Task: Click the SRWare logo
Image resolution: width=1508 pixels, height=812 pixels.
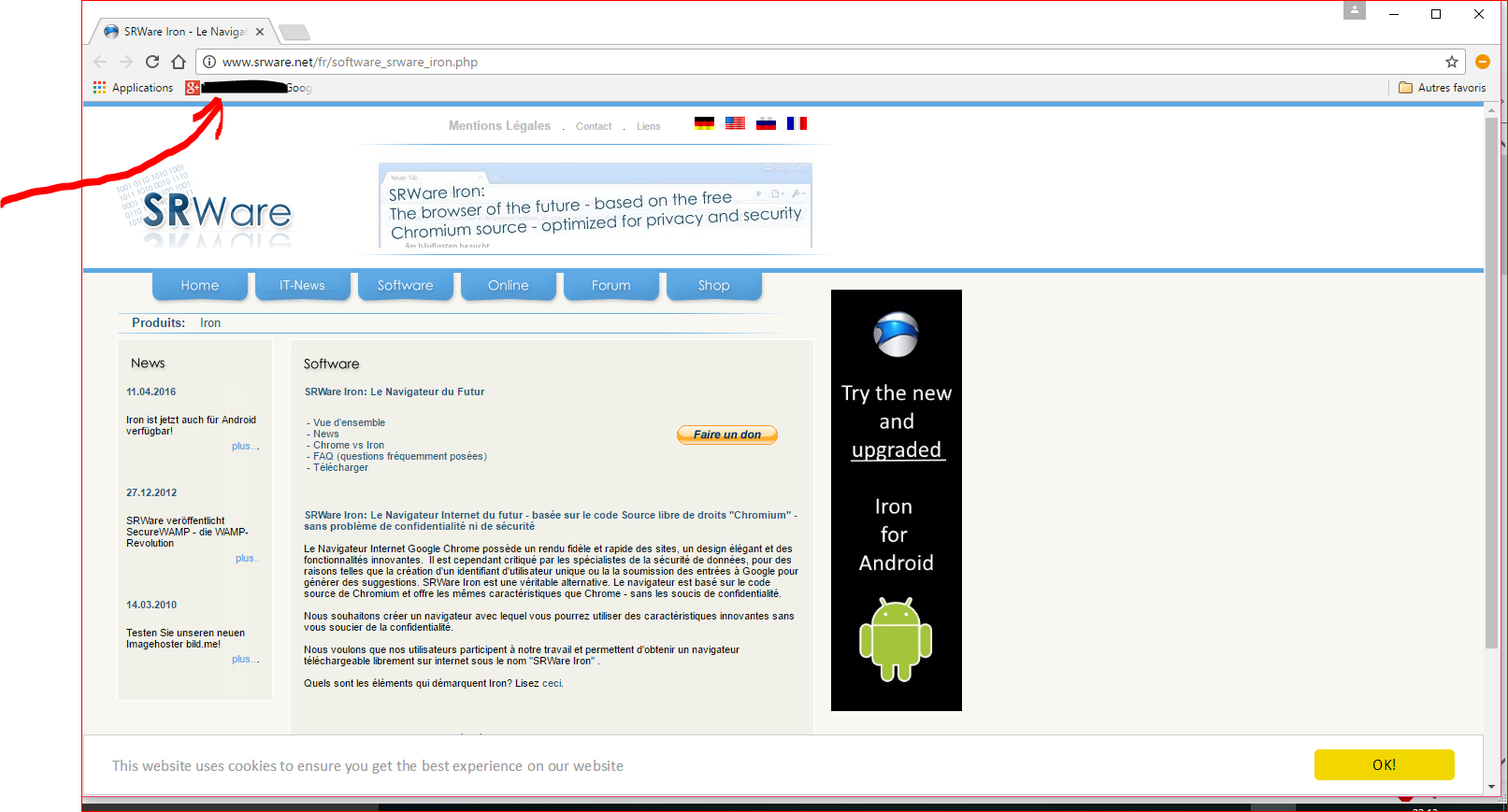Action: coord(205,207)
